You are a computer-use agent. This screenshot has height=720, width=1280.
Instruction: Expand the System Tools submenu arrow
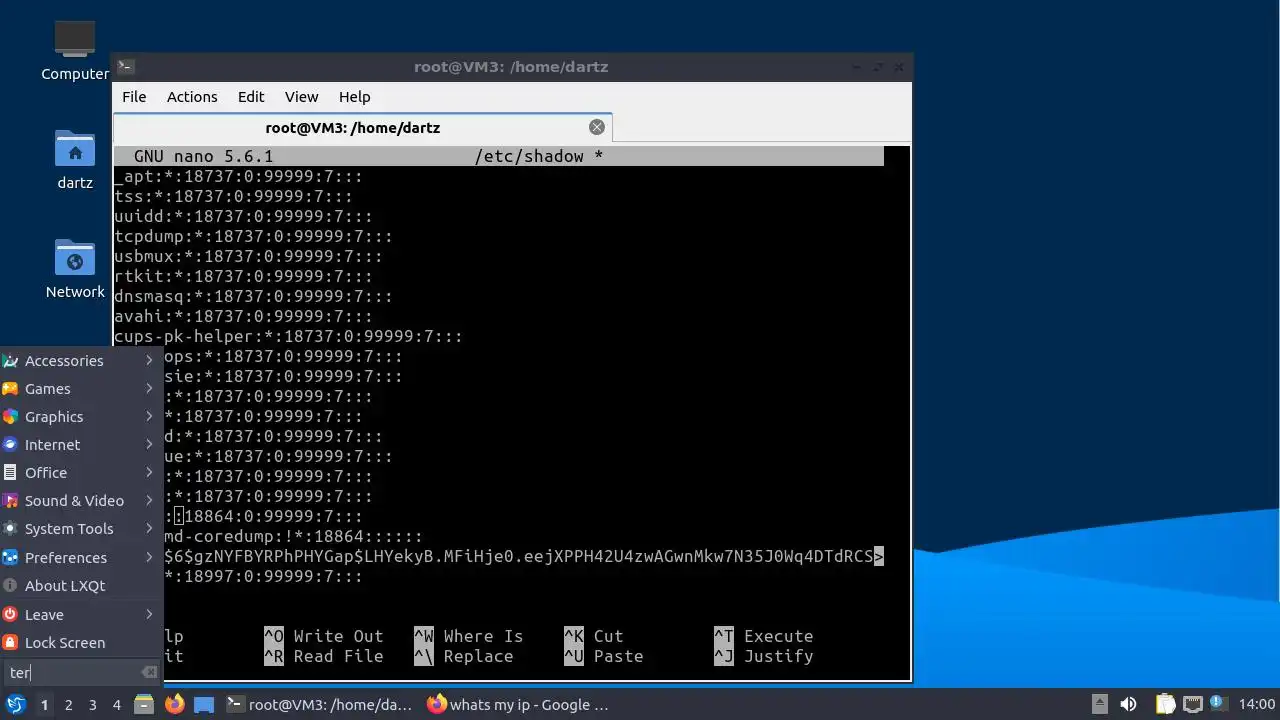click(x=149, y=529)
